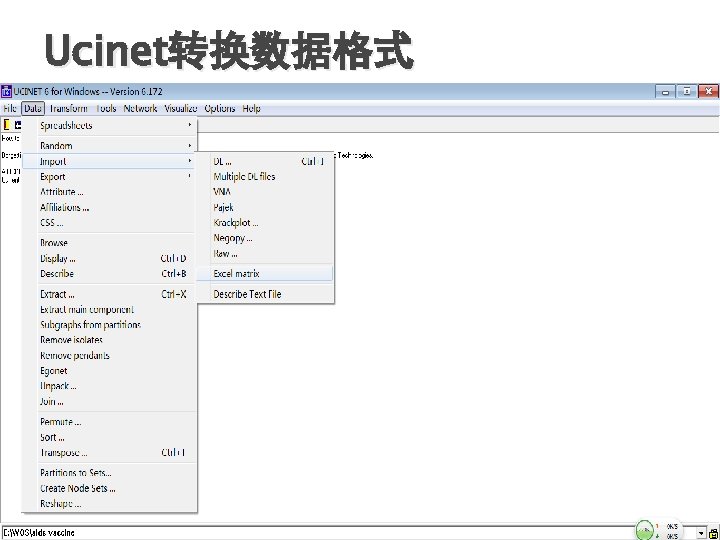The height and width of the screenshot is (540, 720).
Task: Open the Import submenu
Action: [x=109, y=161]
